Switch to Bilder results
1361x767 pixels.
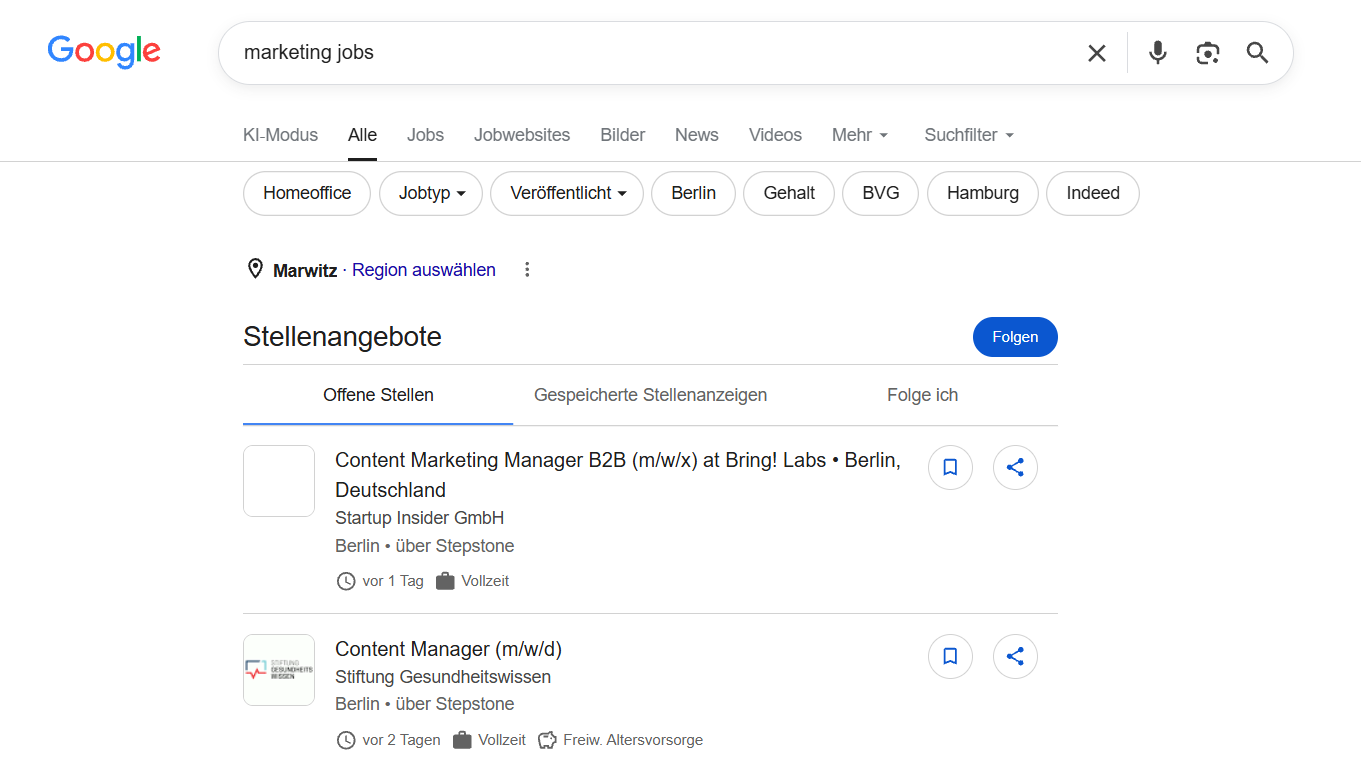point(622,135)
